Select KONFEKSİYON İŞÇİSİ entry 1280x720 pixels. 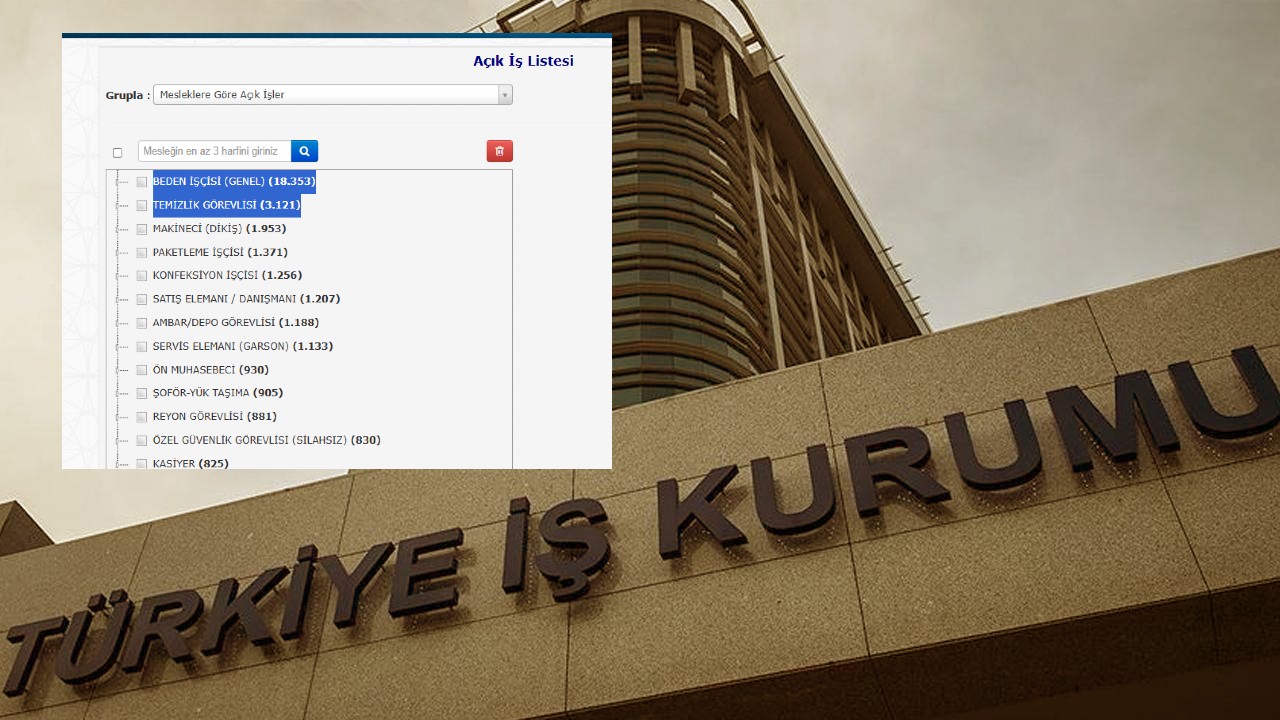226,275
